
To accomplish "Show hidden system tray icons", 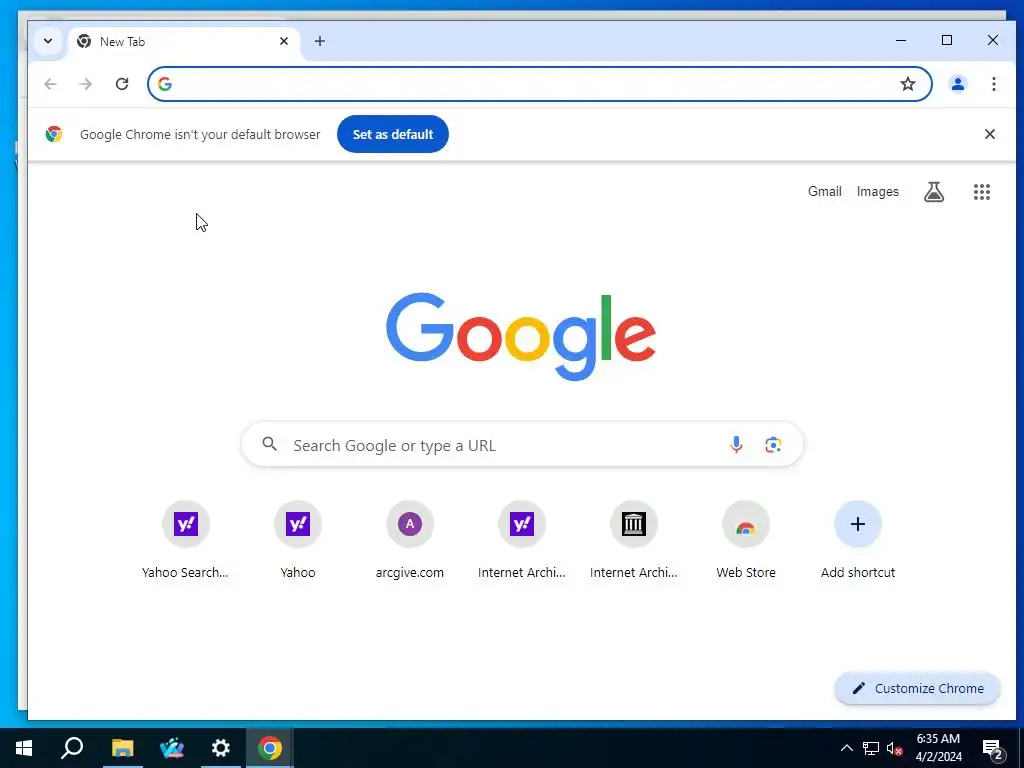I will [846, 748].
